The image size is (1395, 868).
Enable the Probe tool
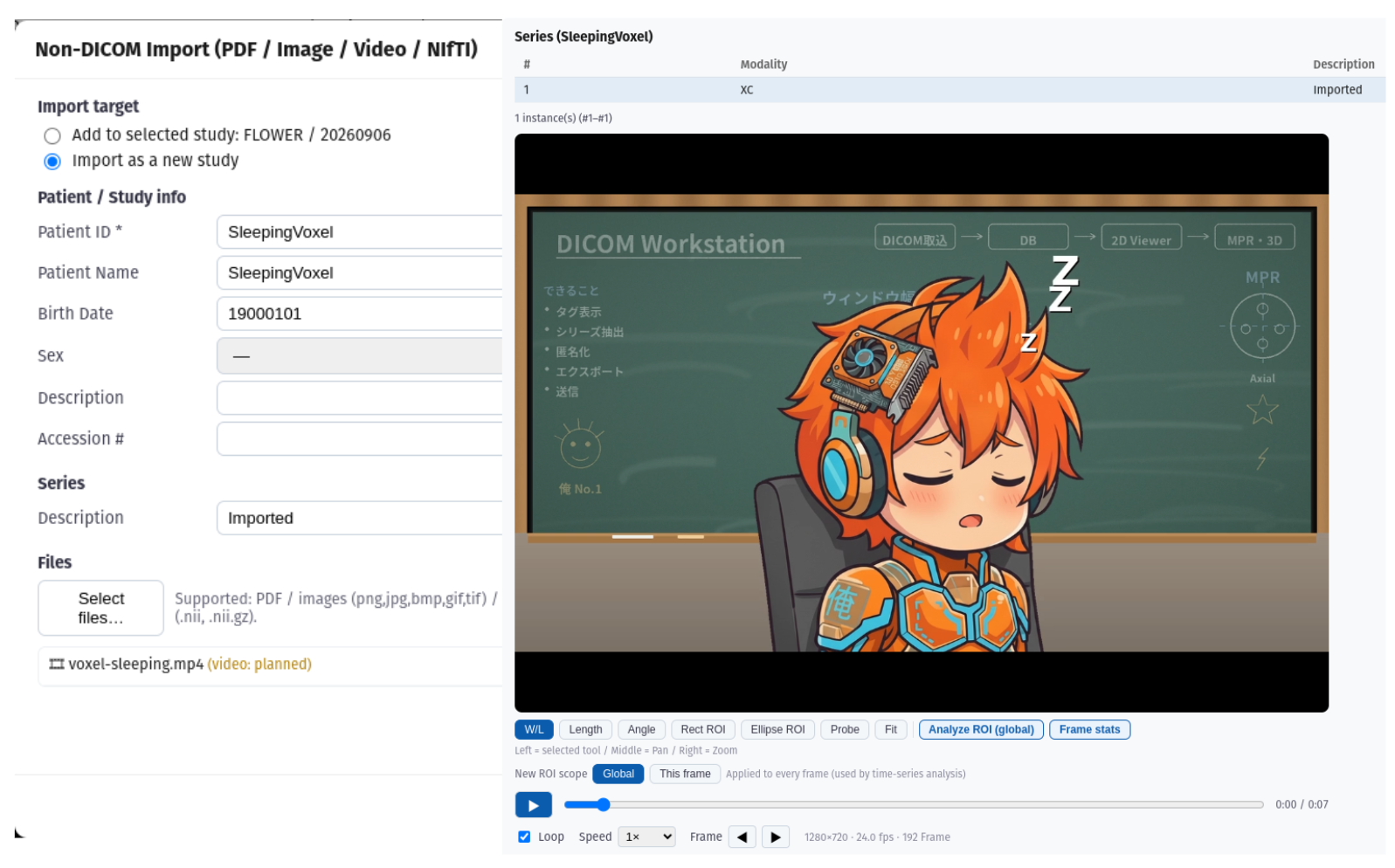tap(845, 729)
